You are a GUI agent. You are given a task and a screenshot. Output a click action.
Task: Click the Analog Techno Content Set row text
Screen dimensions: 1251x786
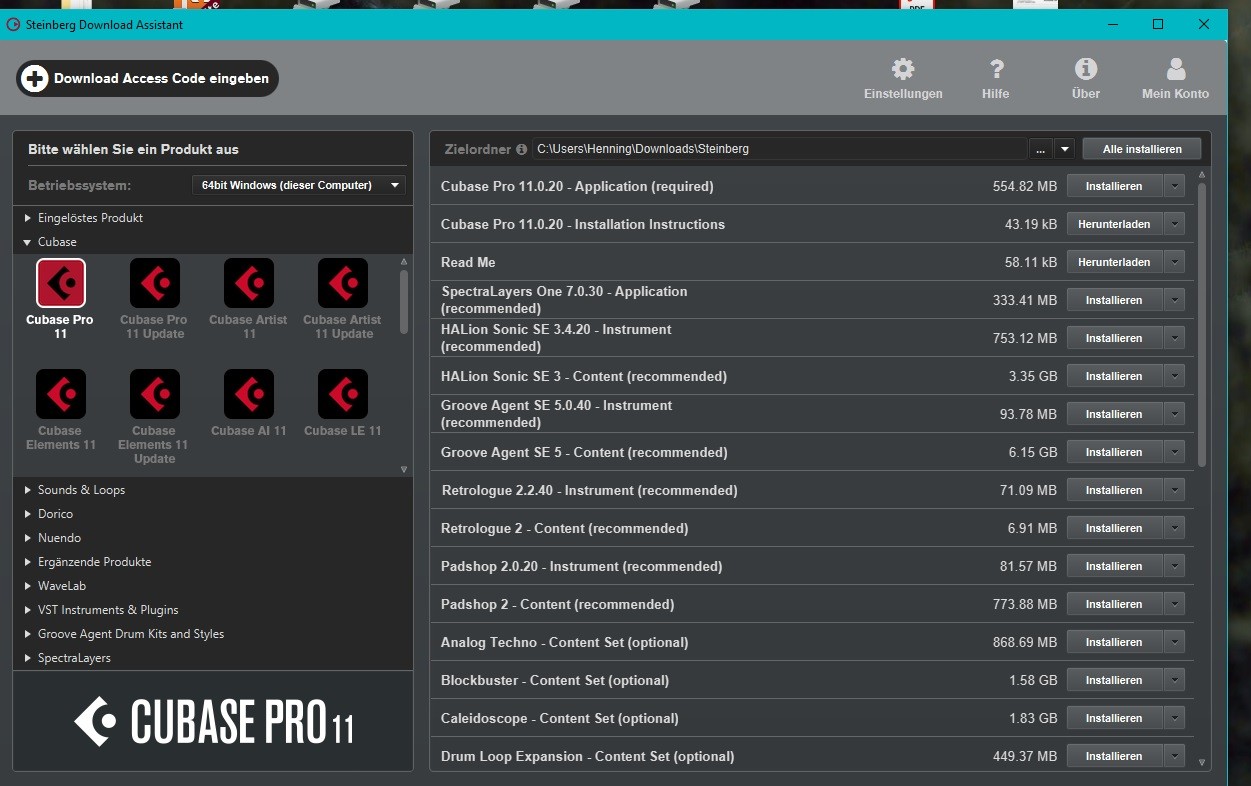click(x=564, y=642)
